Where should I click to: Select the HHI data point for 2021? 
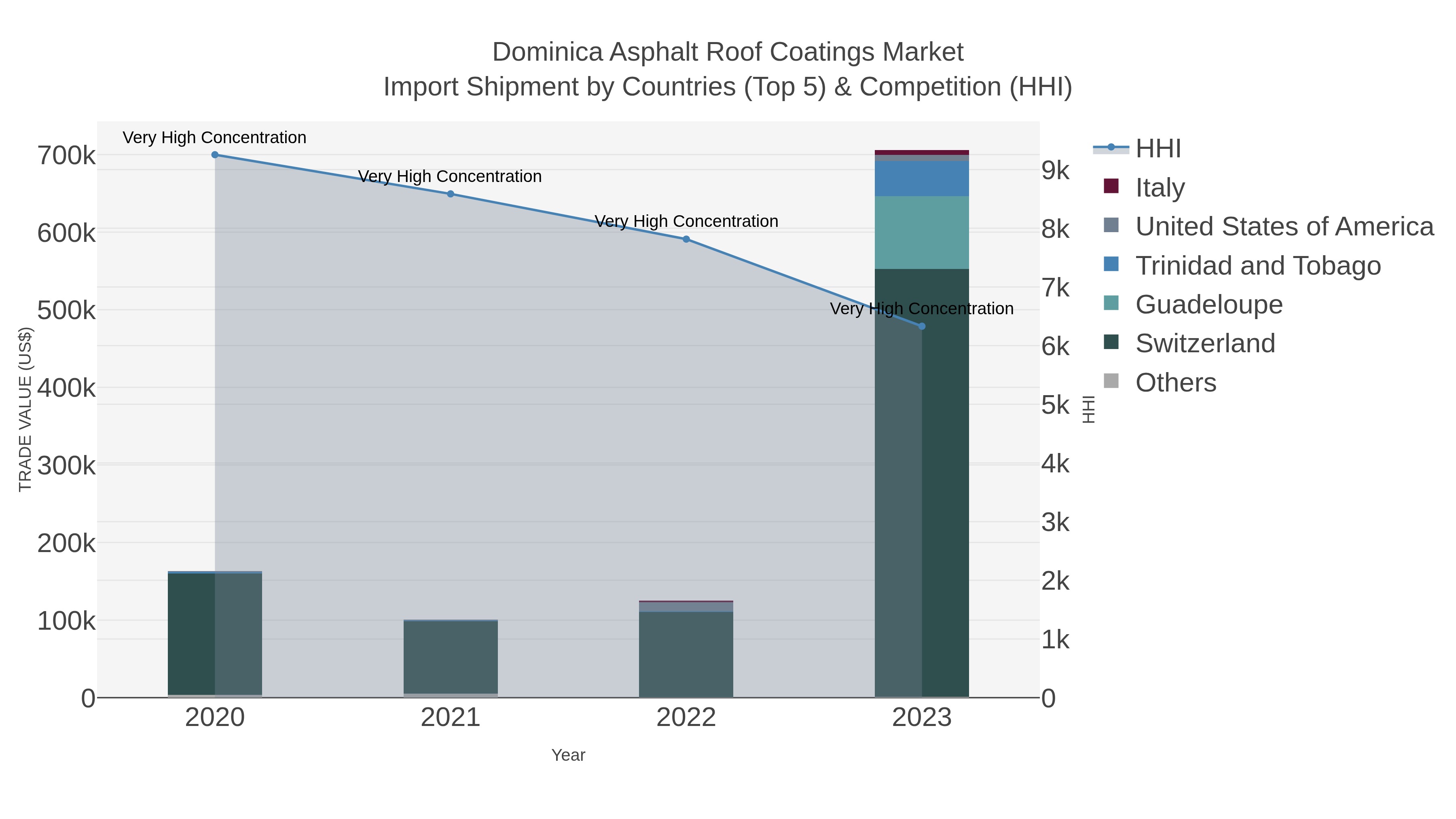pos(451,194)
